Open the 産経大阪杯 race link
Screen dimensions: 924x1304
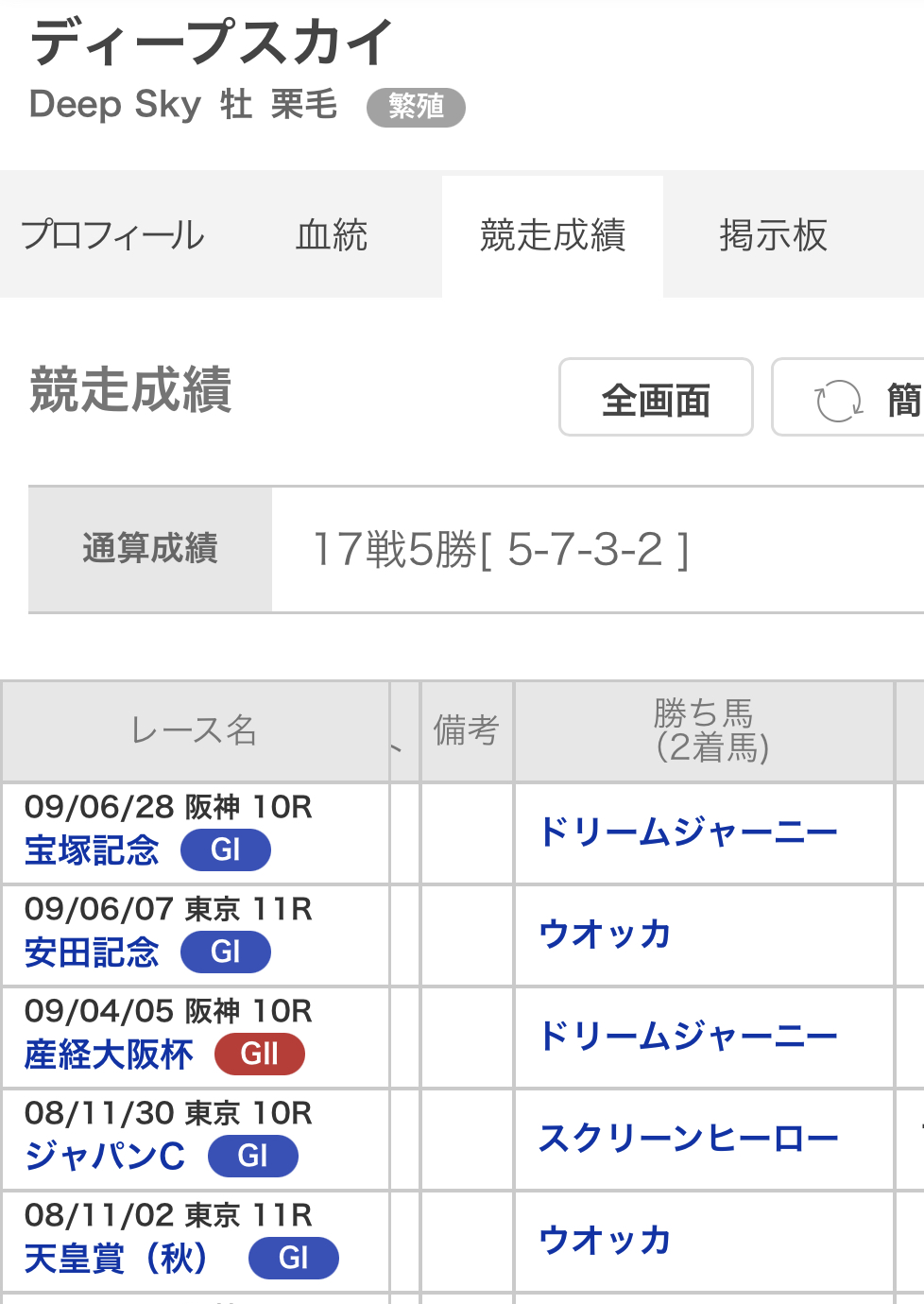pos(109,1055)
